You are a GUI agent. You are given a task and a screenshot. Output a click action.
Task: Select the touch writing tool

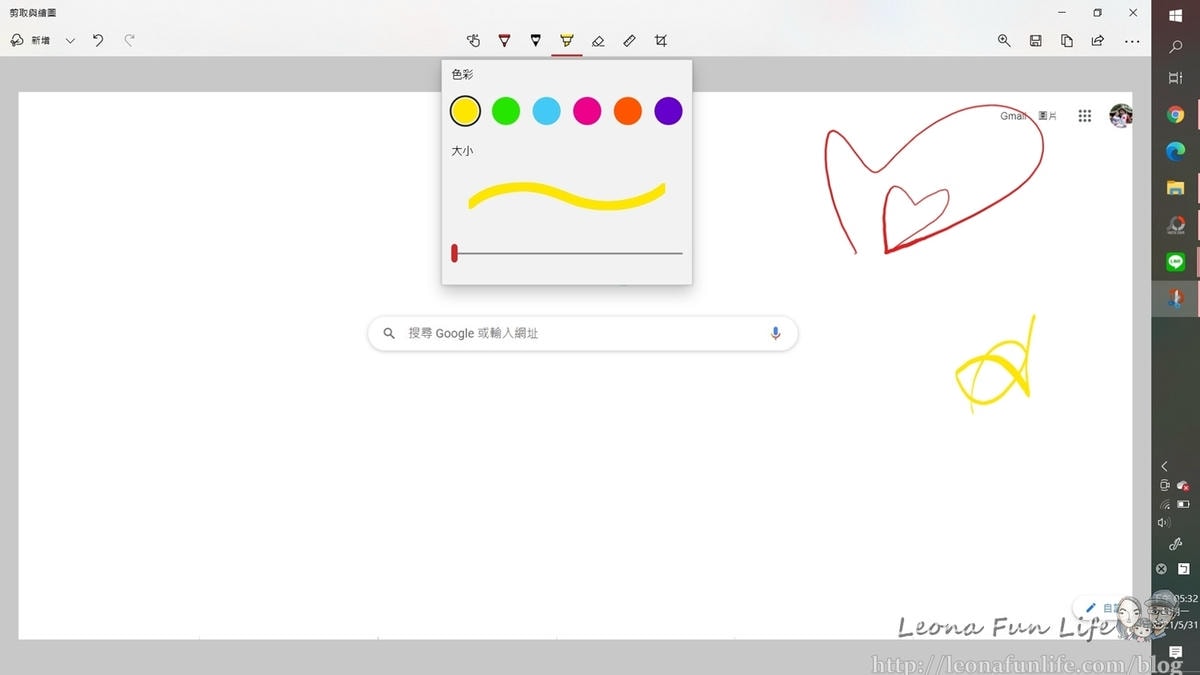tap(473, 41)
